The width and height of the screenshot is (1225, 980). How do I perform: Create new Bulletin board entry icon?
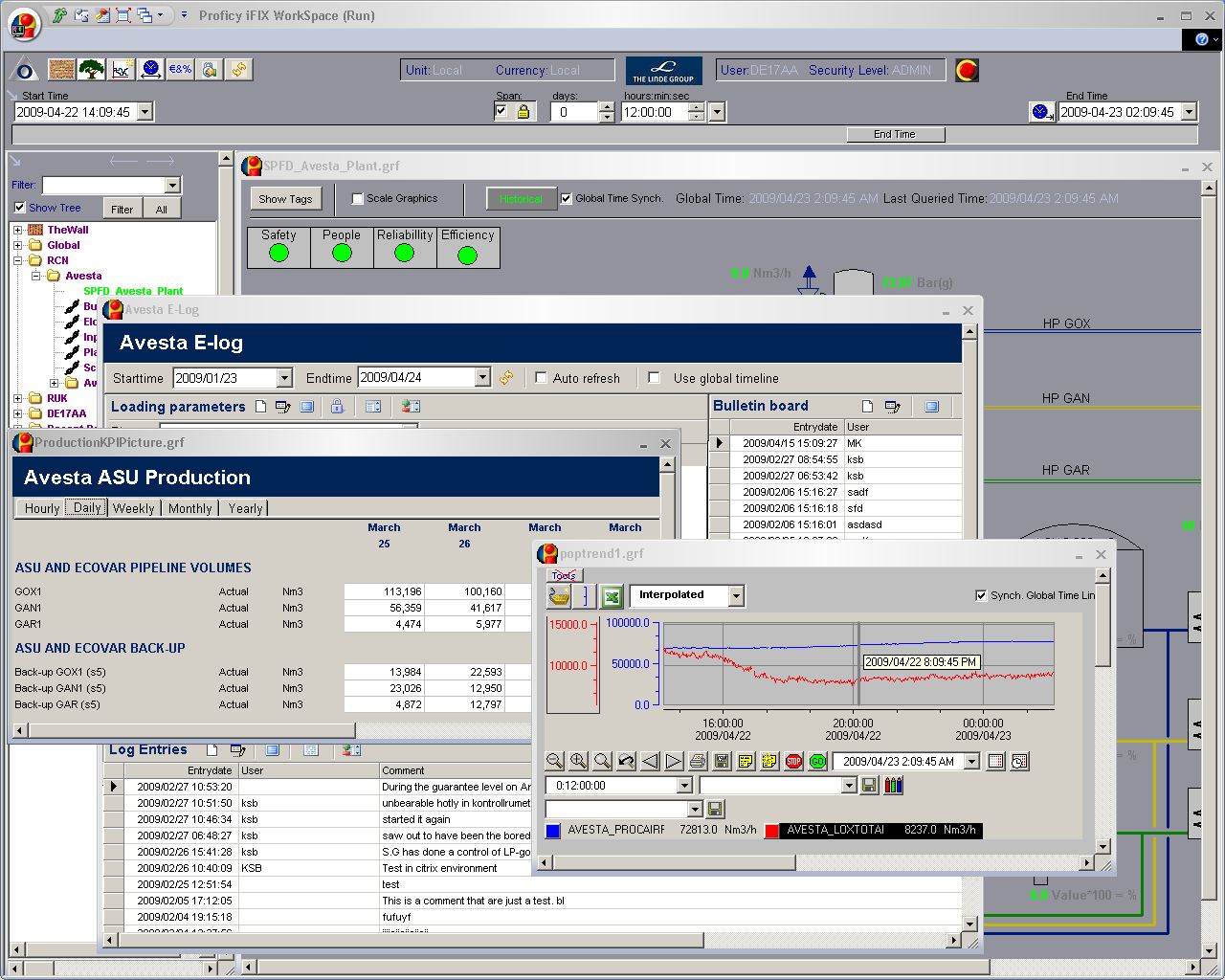click(x=867, y=407)
